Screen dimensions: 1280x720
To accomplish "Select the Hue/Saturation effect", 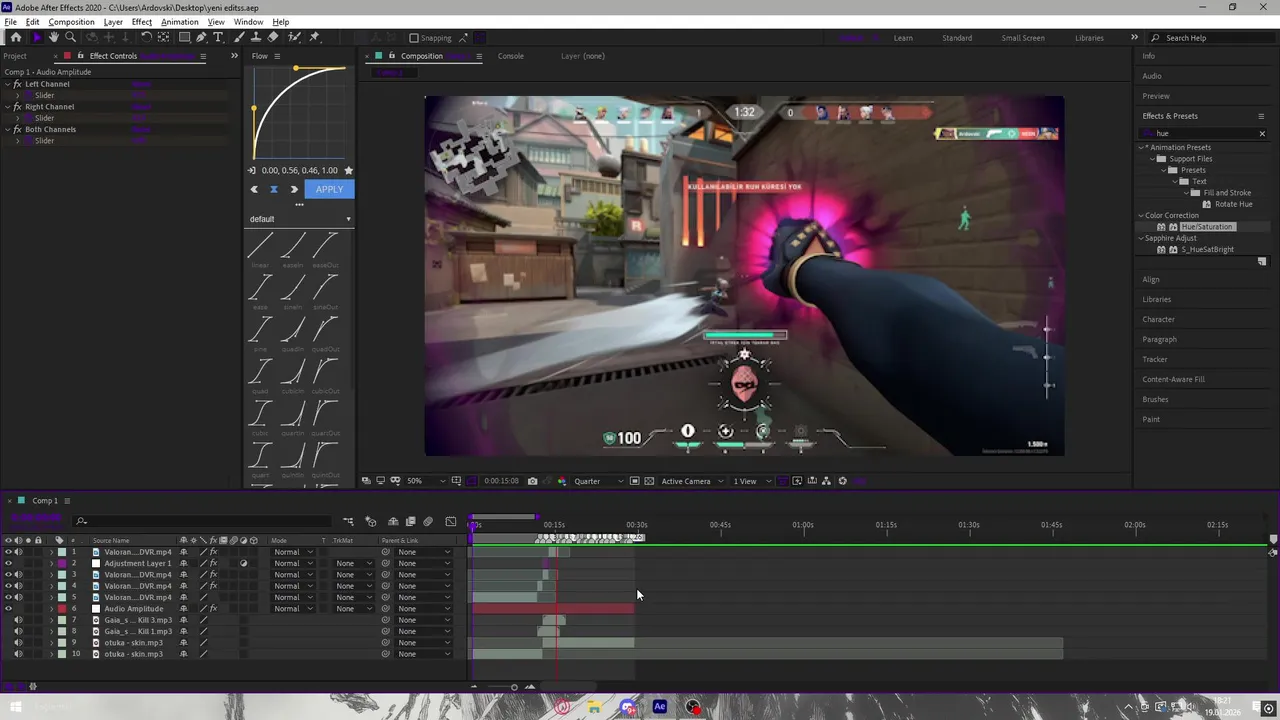I will click(x=1207, y=227).
